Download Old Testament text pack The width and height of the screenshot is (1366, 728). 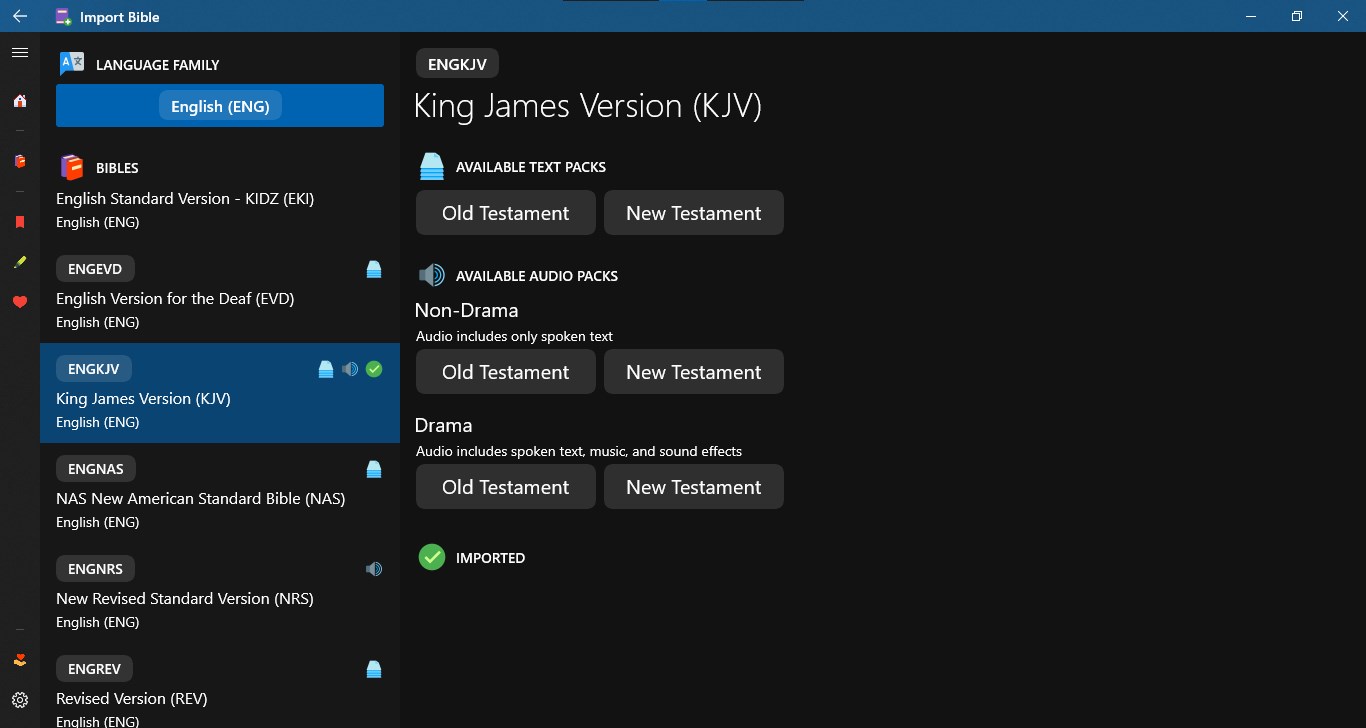point(506,213)
